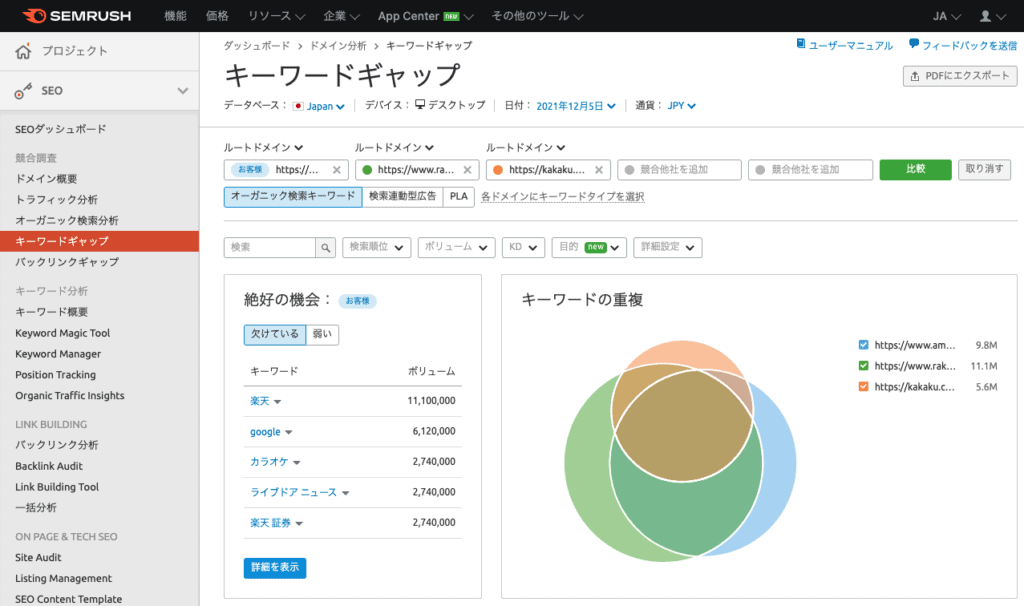Open the リソース dropdown menu

(x=276, y=16)
